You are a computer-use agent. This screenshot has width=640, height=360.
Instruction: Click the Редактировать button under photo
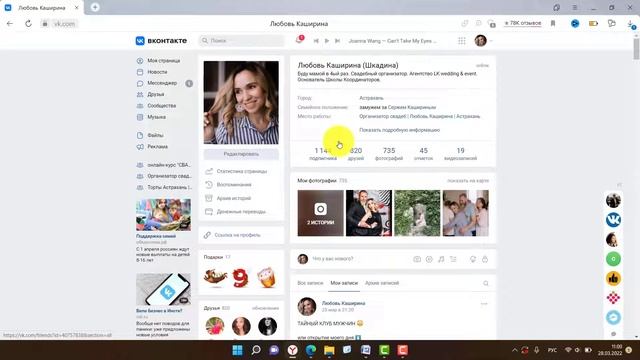tap(241, 154)
